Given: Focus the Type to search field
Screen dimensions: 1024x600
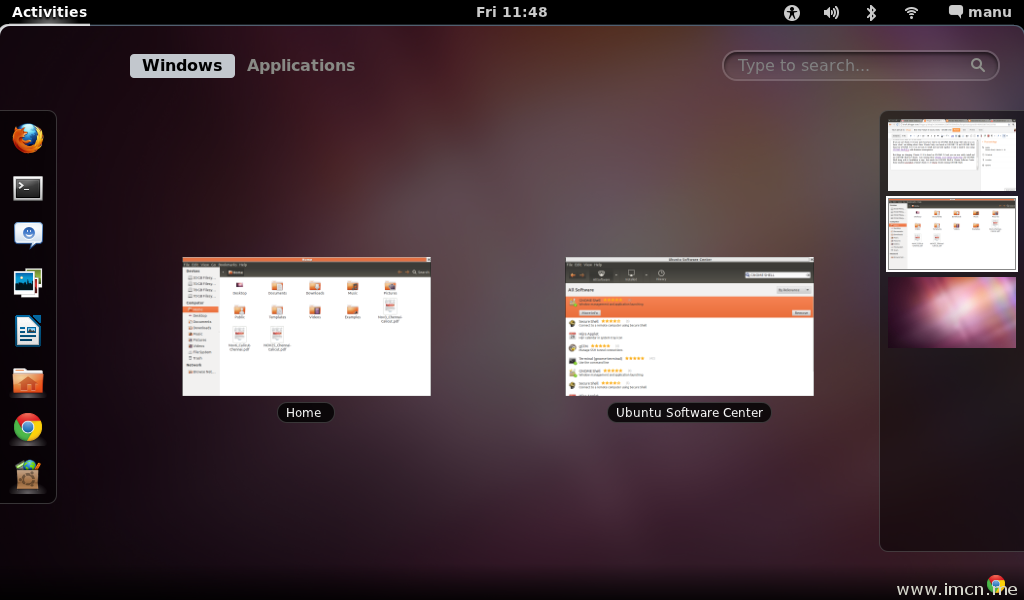Looking at the screenshot, I should [861, 66].
